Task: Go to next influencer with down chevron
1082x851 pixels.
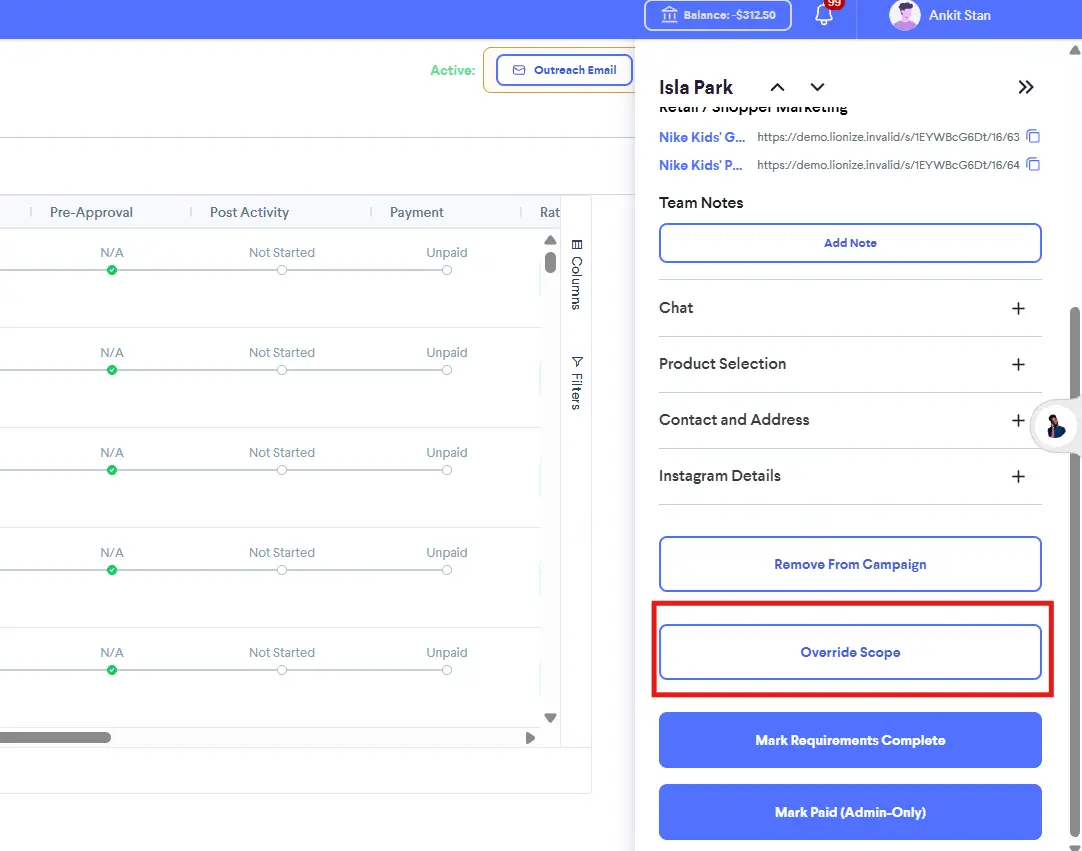Action: (x=817, y=87)
